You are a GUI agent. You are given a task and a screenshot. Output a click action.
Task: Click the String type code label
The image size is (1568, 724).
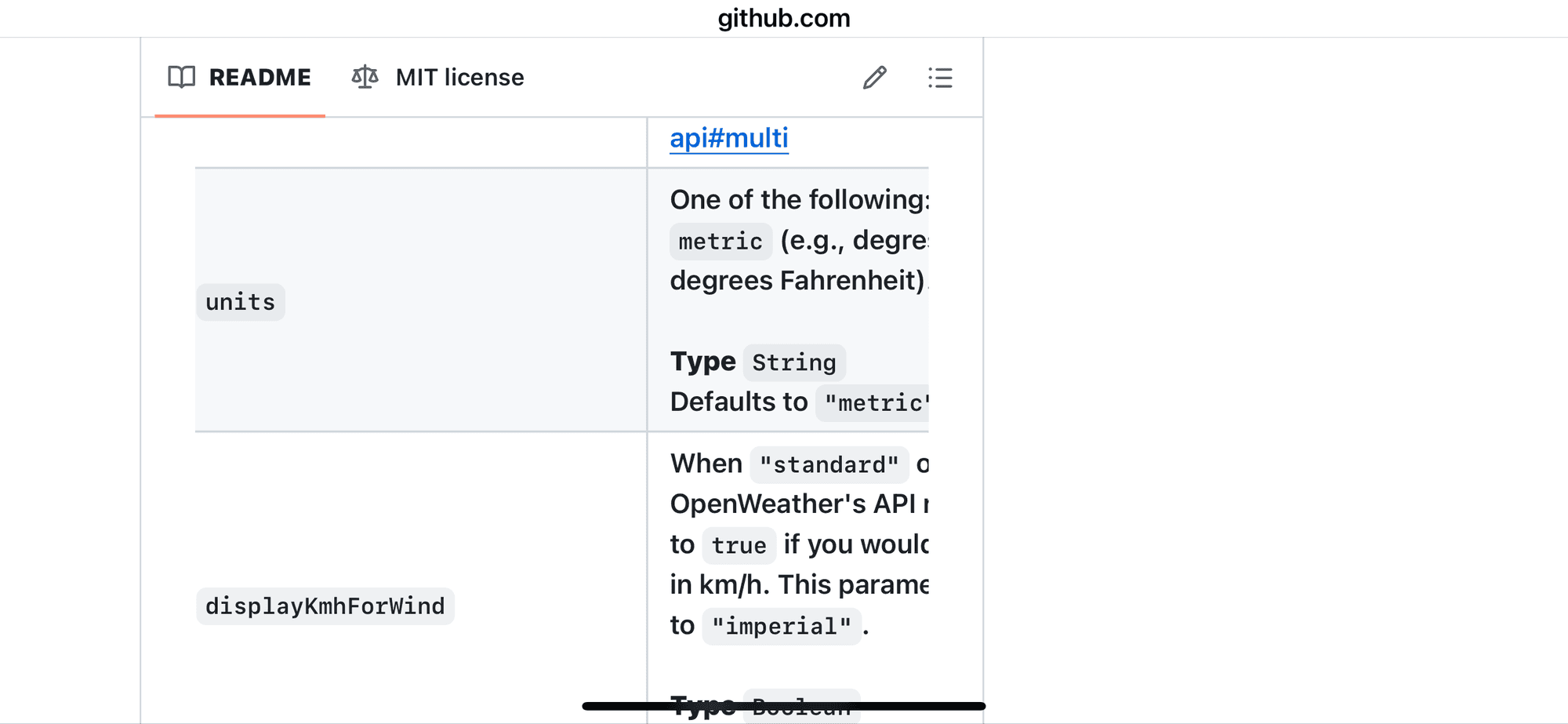794,362
